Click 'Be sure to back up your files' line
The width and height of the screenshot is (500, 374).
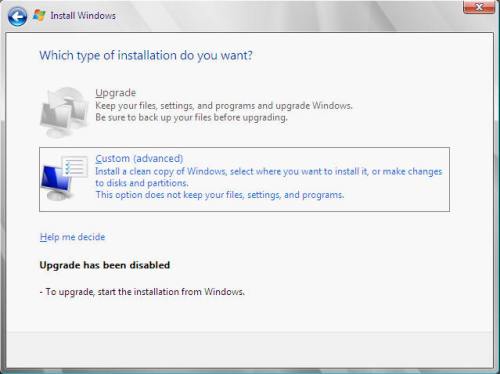(191, 117)
